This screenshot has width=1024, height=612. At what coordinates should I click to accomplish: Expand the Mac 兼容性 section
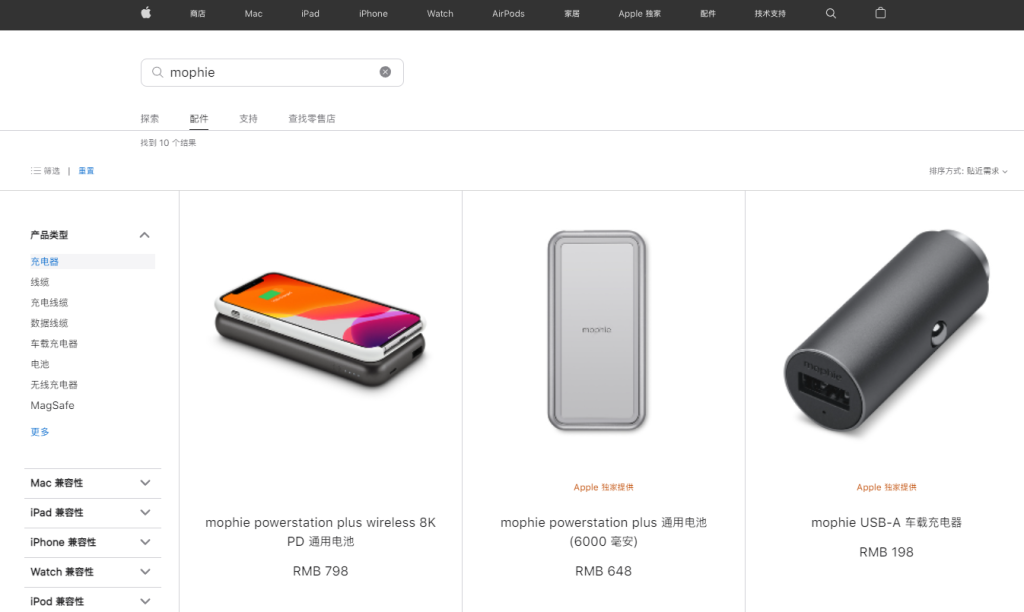(92, 483)
